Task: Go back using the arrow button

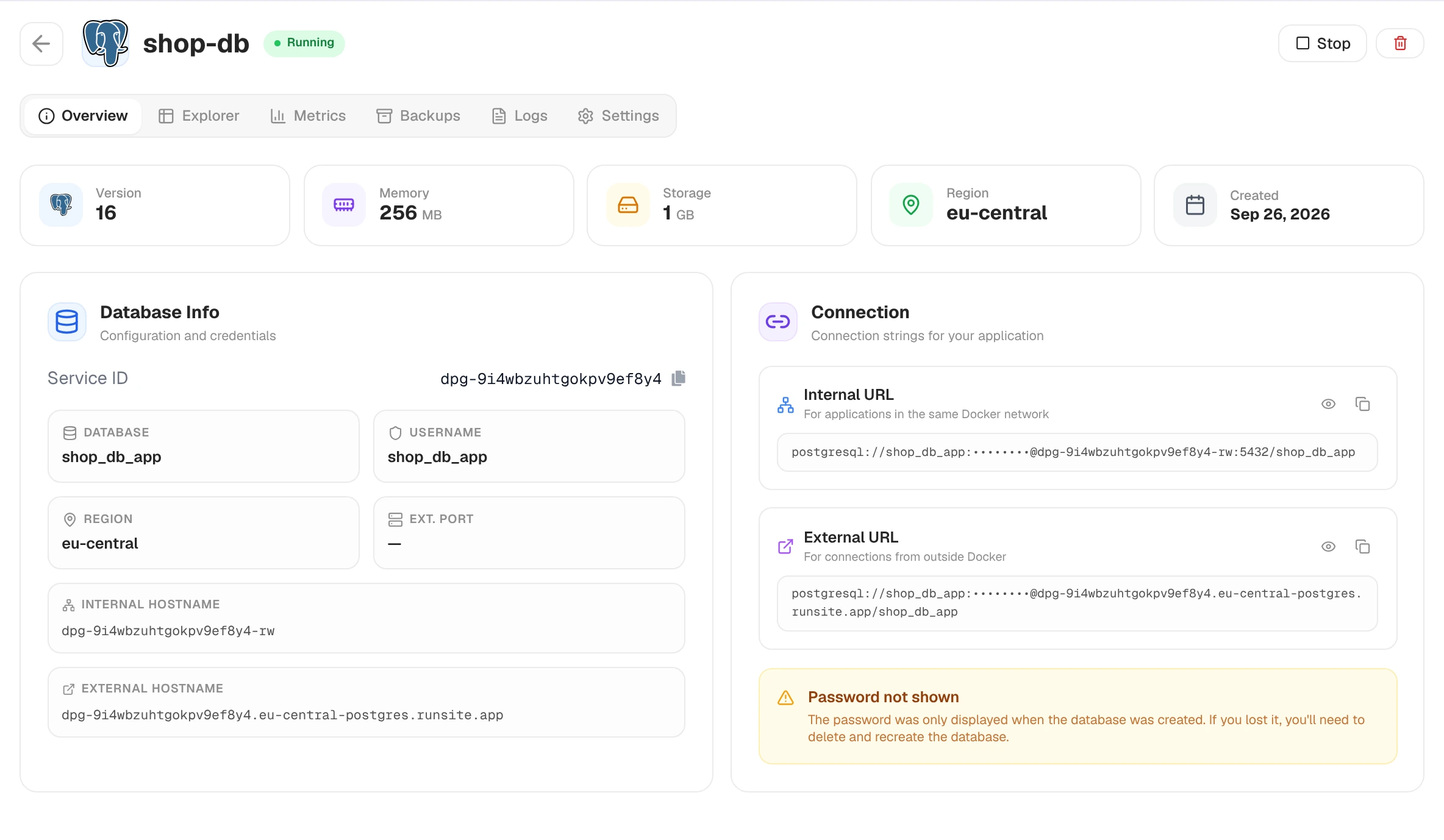Action: (x=41, y=43)
